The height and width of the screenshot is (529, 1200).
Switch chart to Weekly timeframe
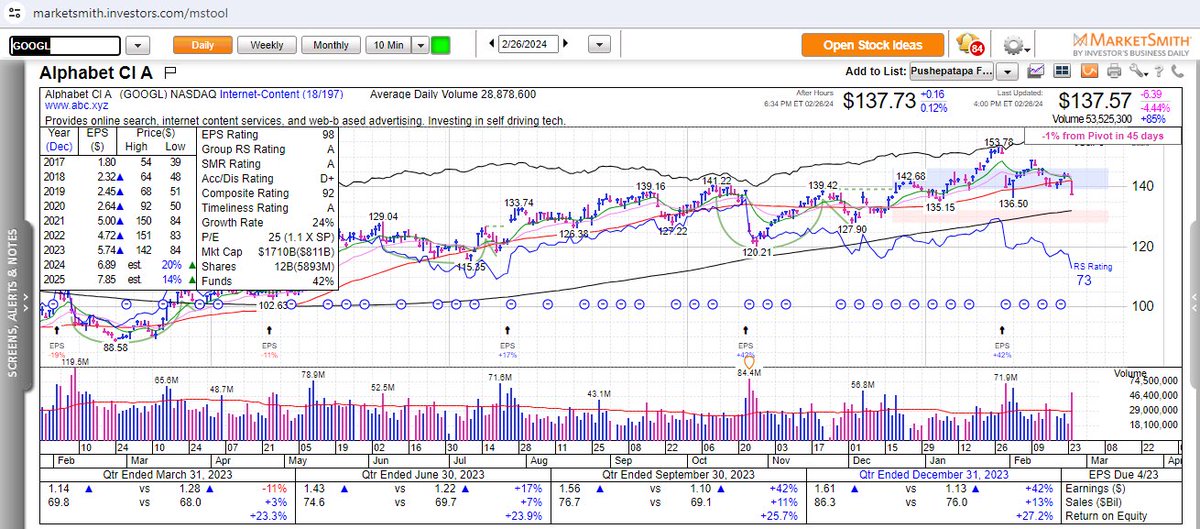tap(266, 45)
